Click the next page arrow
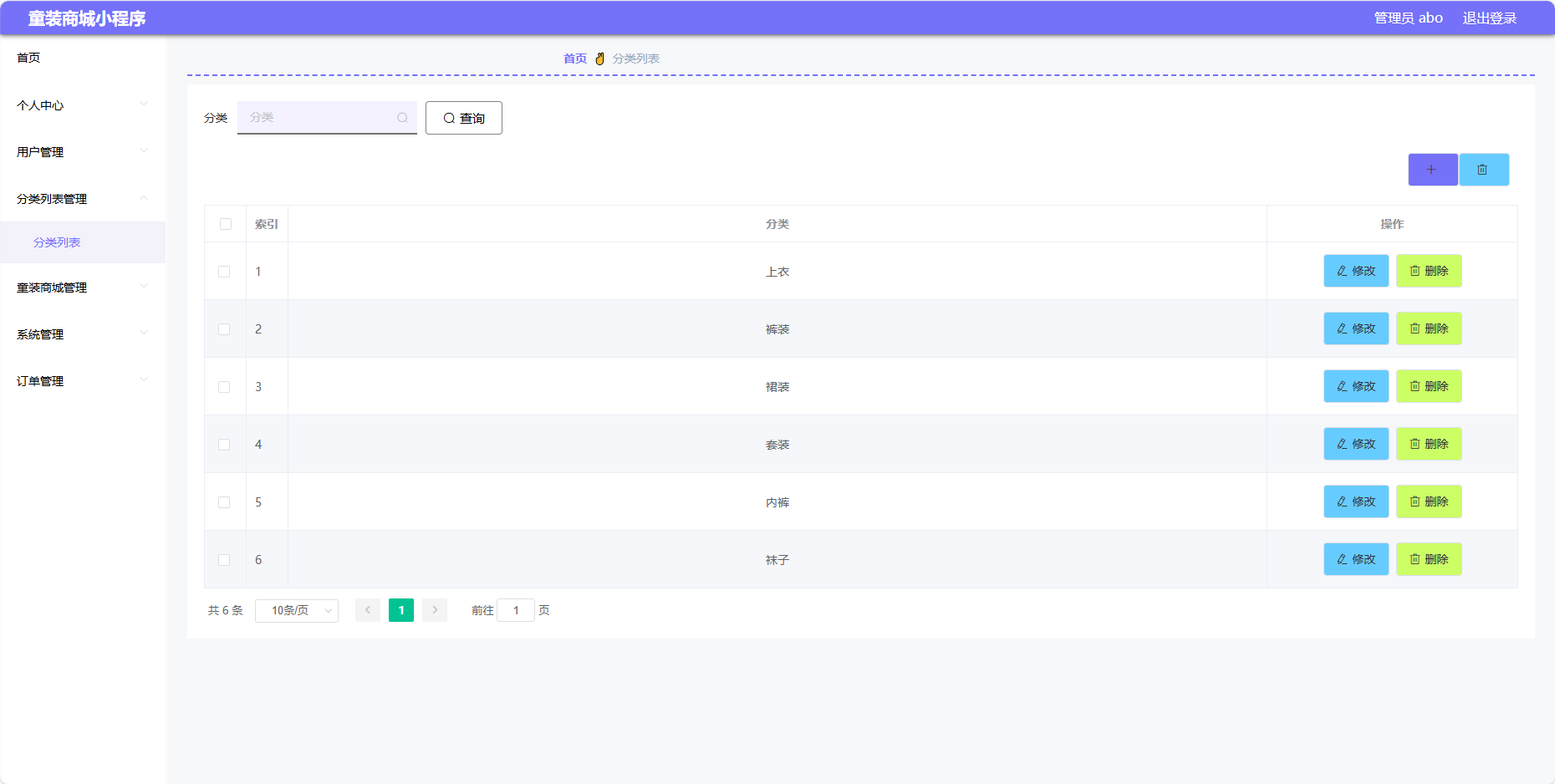 [x=435, y=610]
